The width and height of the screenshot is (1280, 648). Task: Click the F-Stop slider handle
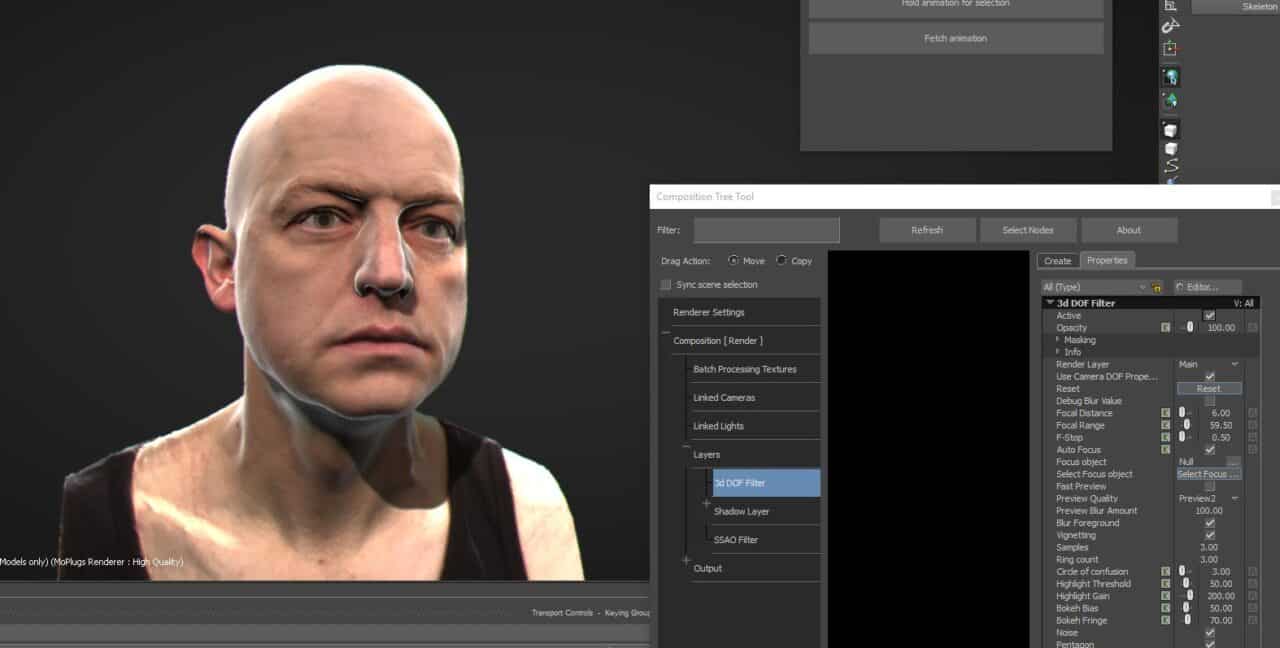[1182, 437]
